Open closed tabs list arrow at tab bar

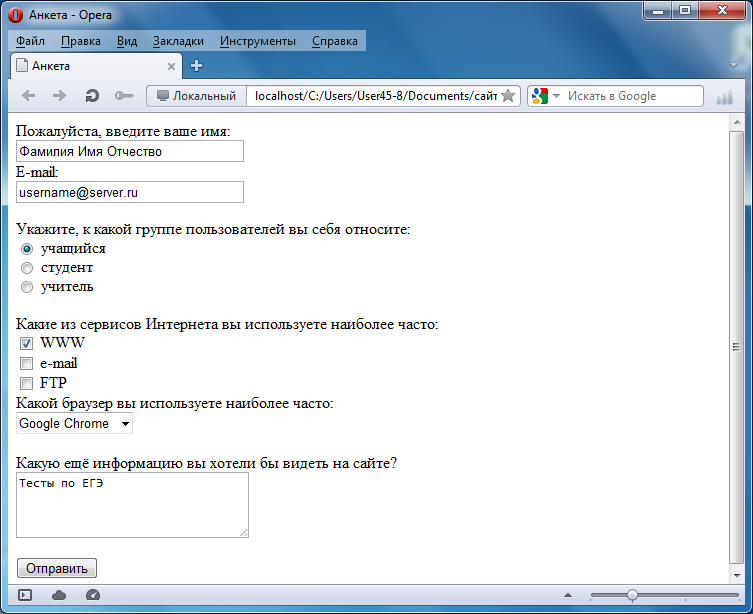(733, 65)
